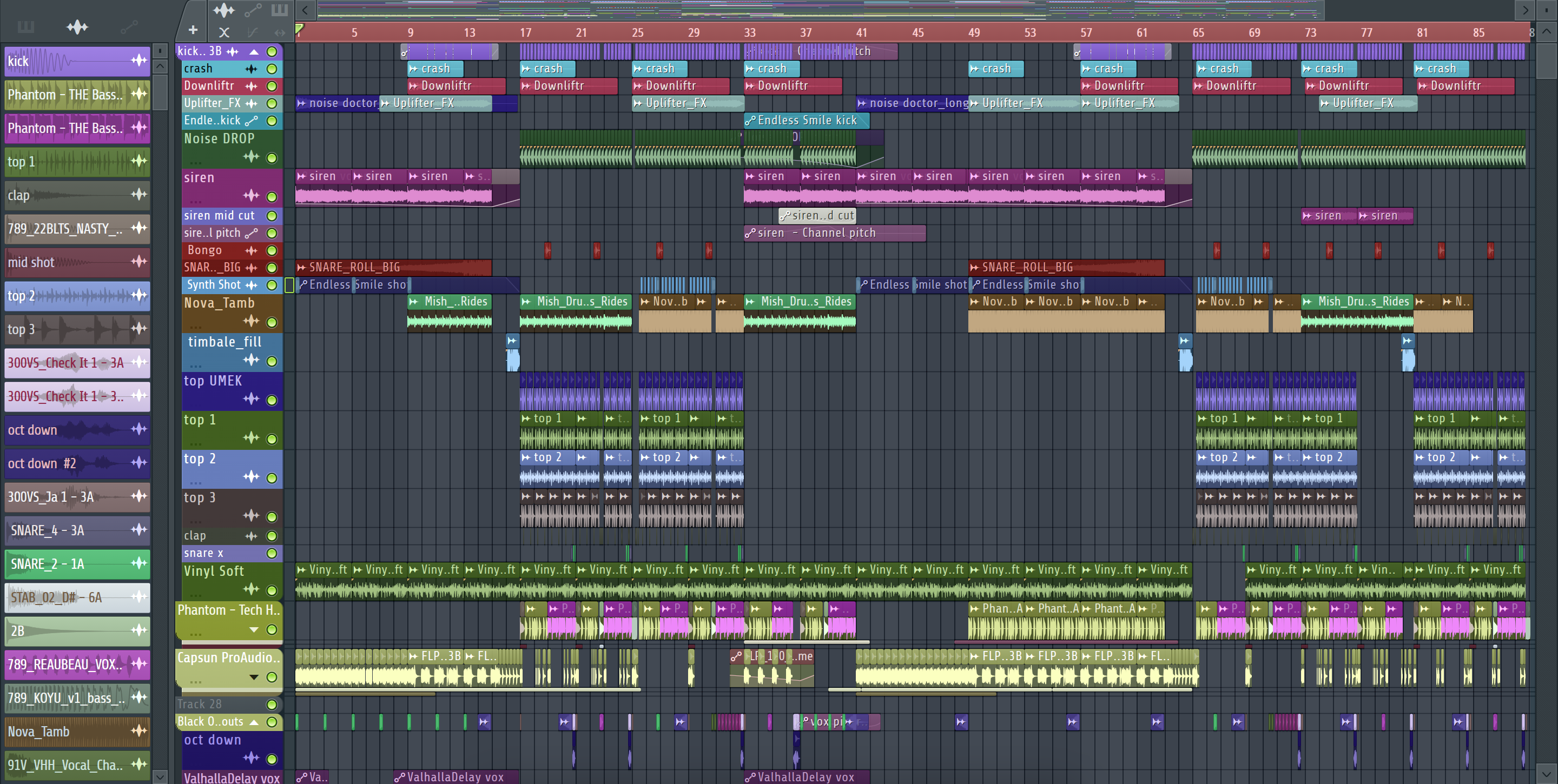This screenshot has width=1558, height=784.
Task: Click the first SNARE_ROLL_BIG clip
Action: tap(393, 267)
